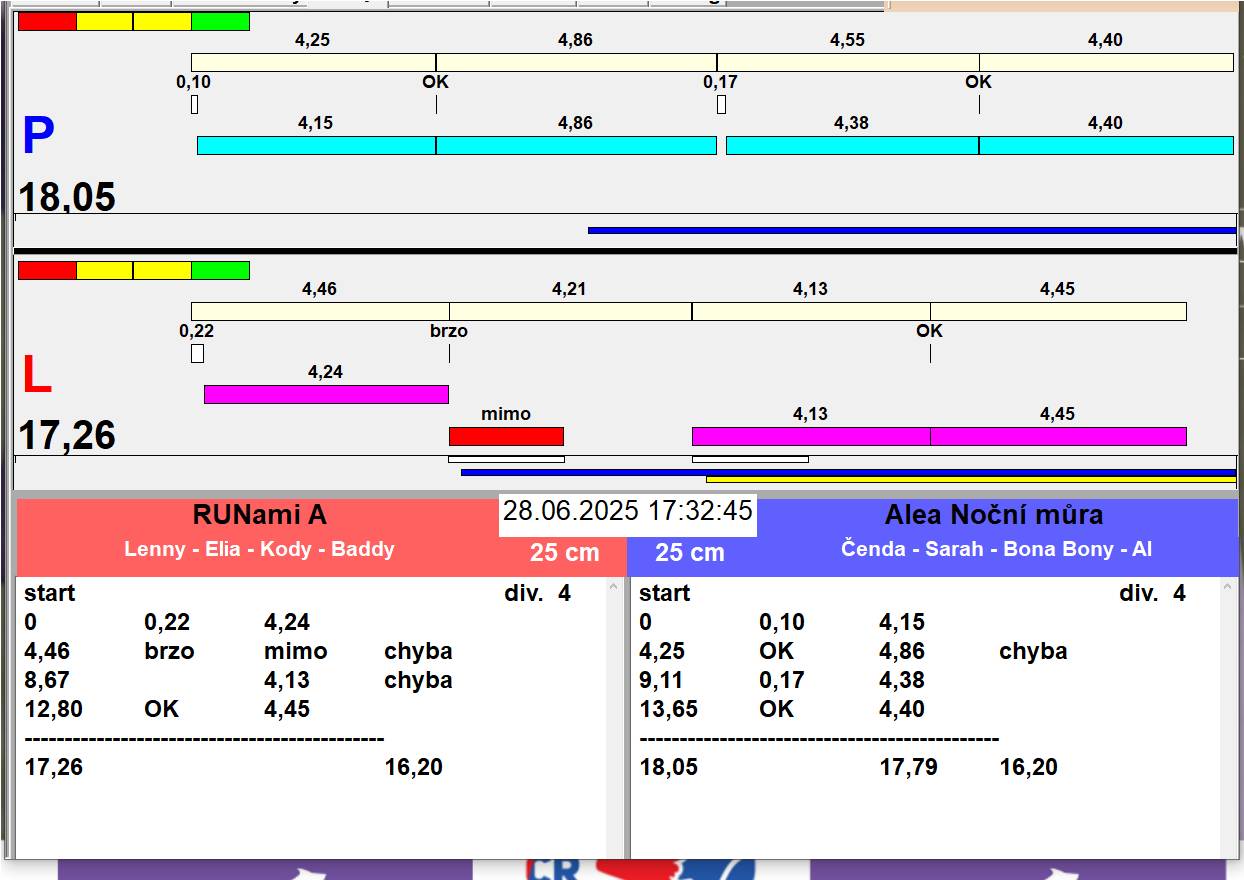Click the red start light in lane P
The width and height of the screenshot is (1244, 880).
tap(47, 21)
